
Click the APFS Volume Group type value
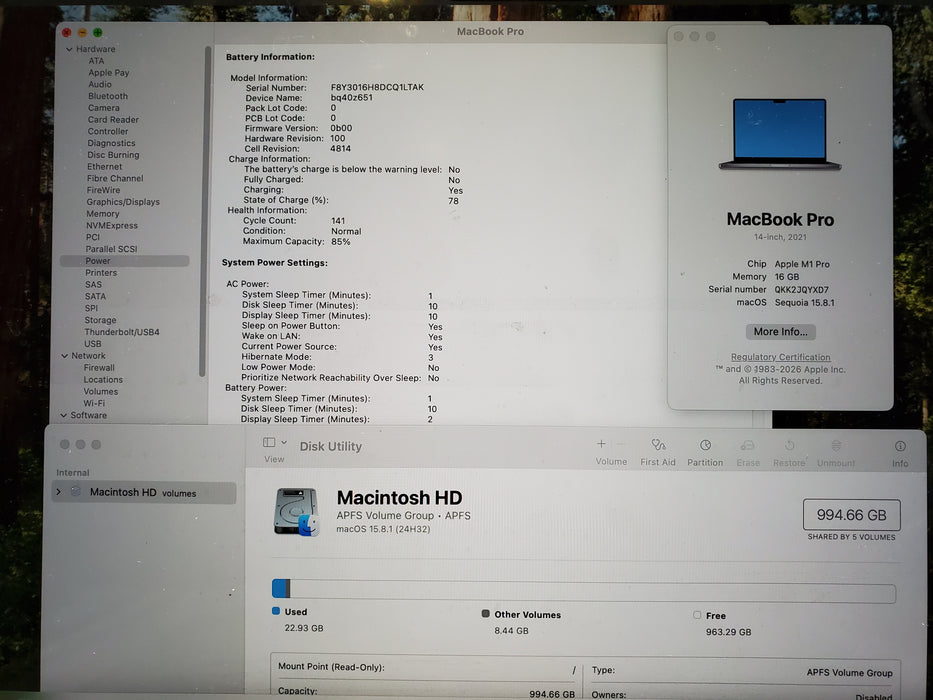pyautogui.click(x=850, y=673)
